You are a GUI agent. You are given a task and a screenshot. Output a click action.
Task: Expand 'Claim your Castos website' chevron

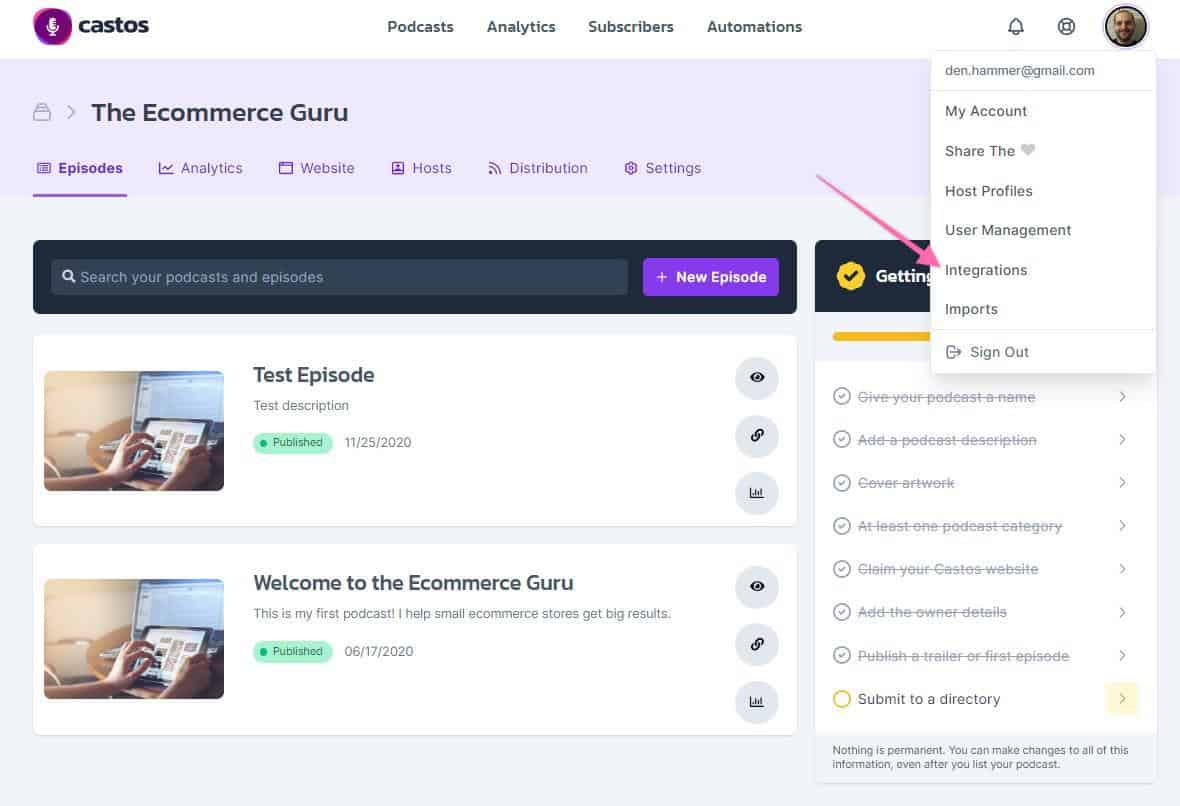coord(1122,568)
